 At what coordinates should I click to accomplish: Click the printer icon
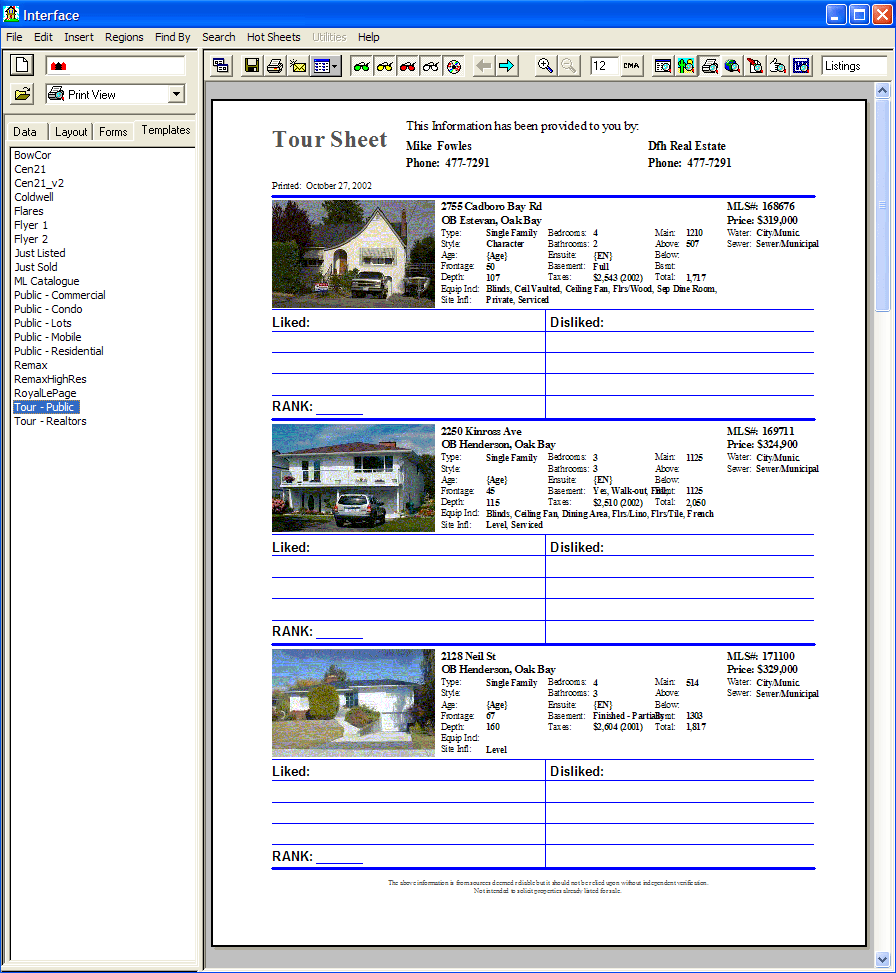(x=275, y=66)
